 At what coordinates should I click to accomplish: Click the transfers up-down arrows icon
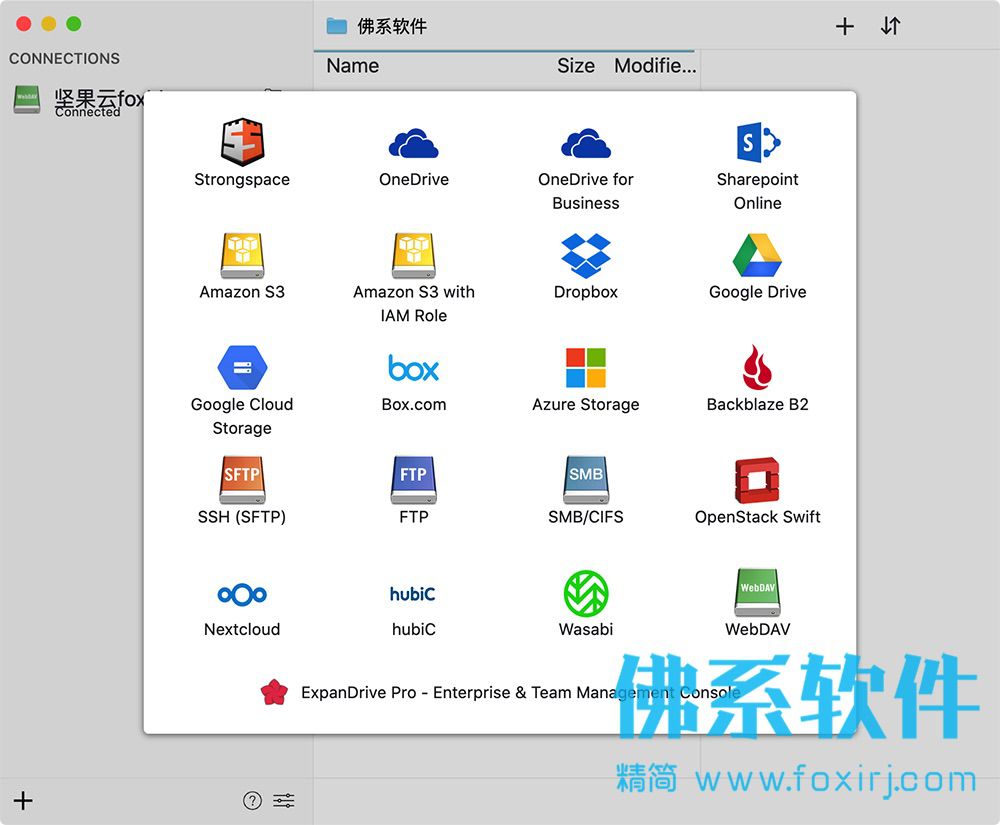click(890, 26)
